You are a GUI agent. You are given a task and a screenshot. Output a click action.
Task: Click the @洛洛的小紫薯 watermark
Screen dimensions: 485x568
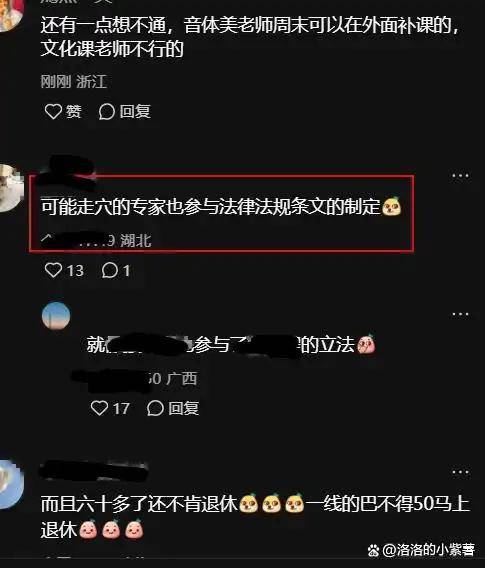pos(428,550)
